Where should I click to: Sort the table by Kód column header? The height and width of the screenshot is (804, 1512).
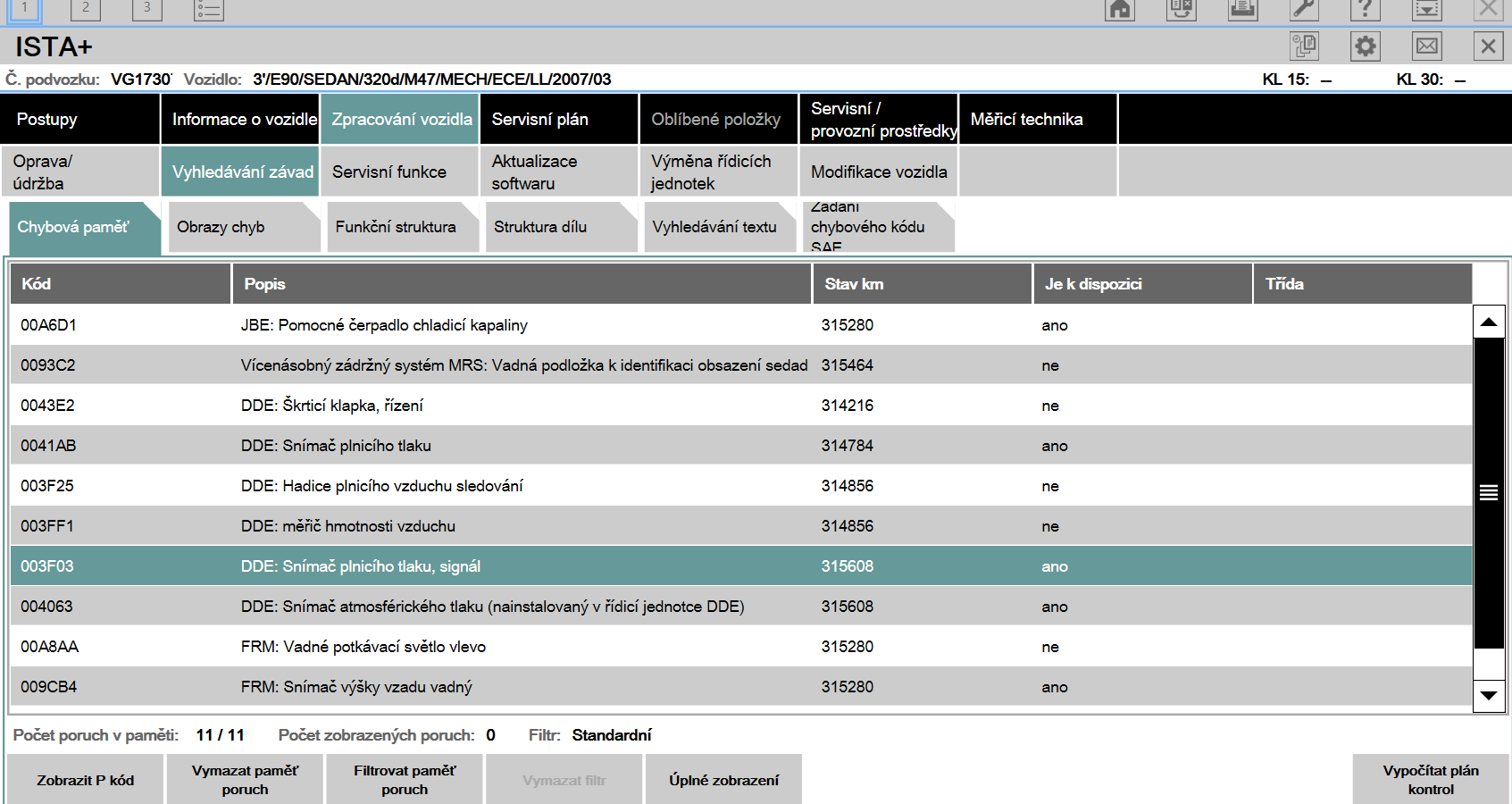tap(120, 284)
